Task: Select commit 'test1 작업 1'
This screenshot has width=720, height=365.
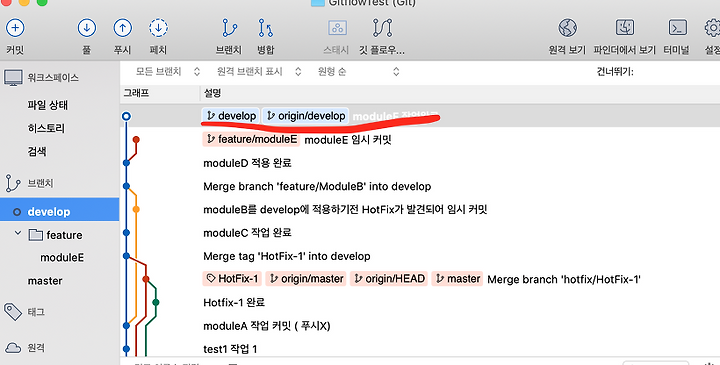Action: pos(230,349)
